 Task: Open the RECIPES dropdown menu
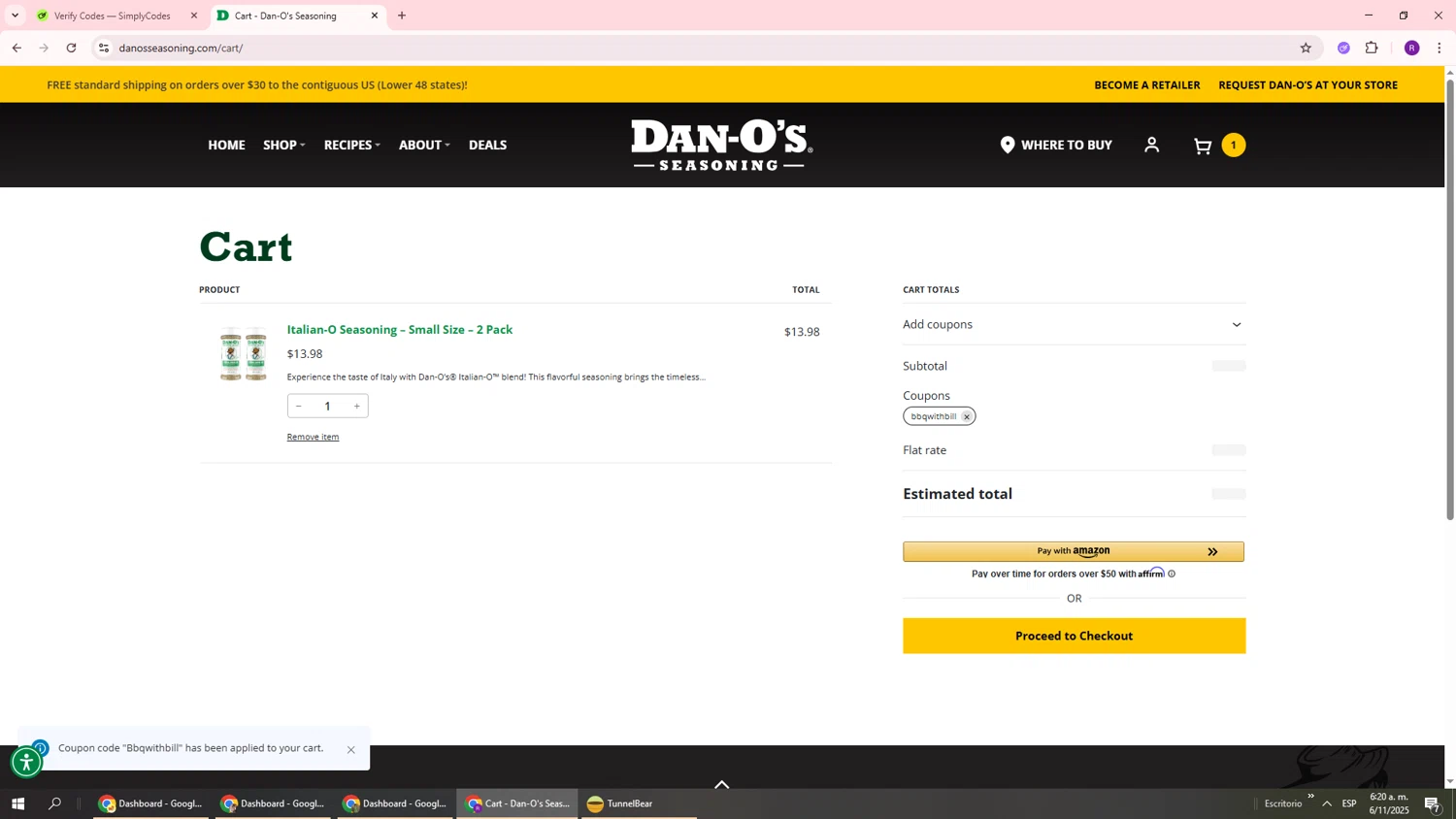[352, 145]
